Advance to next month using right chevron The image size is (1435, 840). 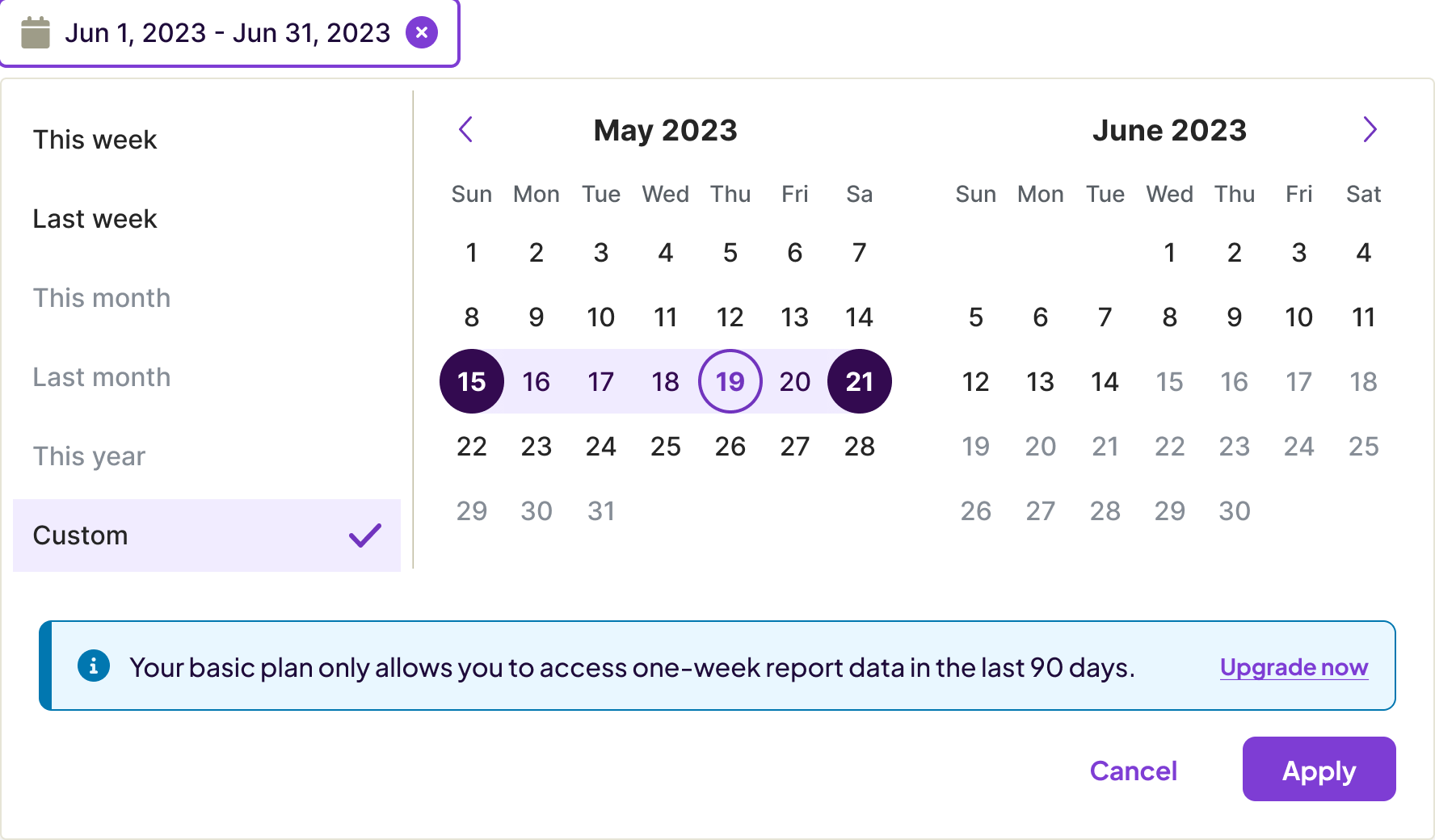tap(1370, 129)
